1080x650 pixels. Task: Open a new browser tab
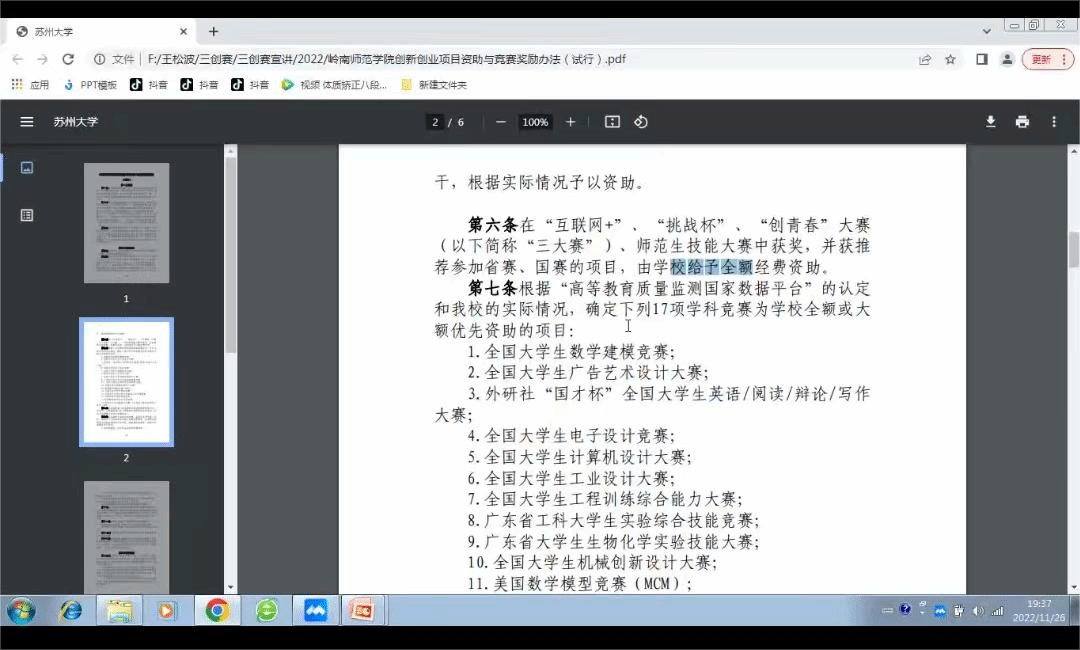pyautogui.click(x=213, y=31)
